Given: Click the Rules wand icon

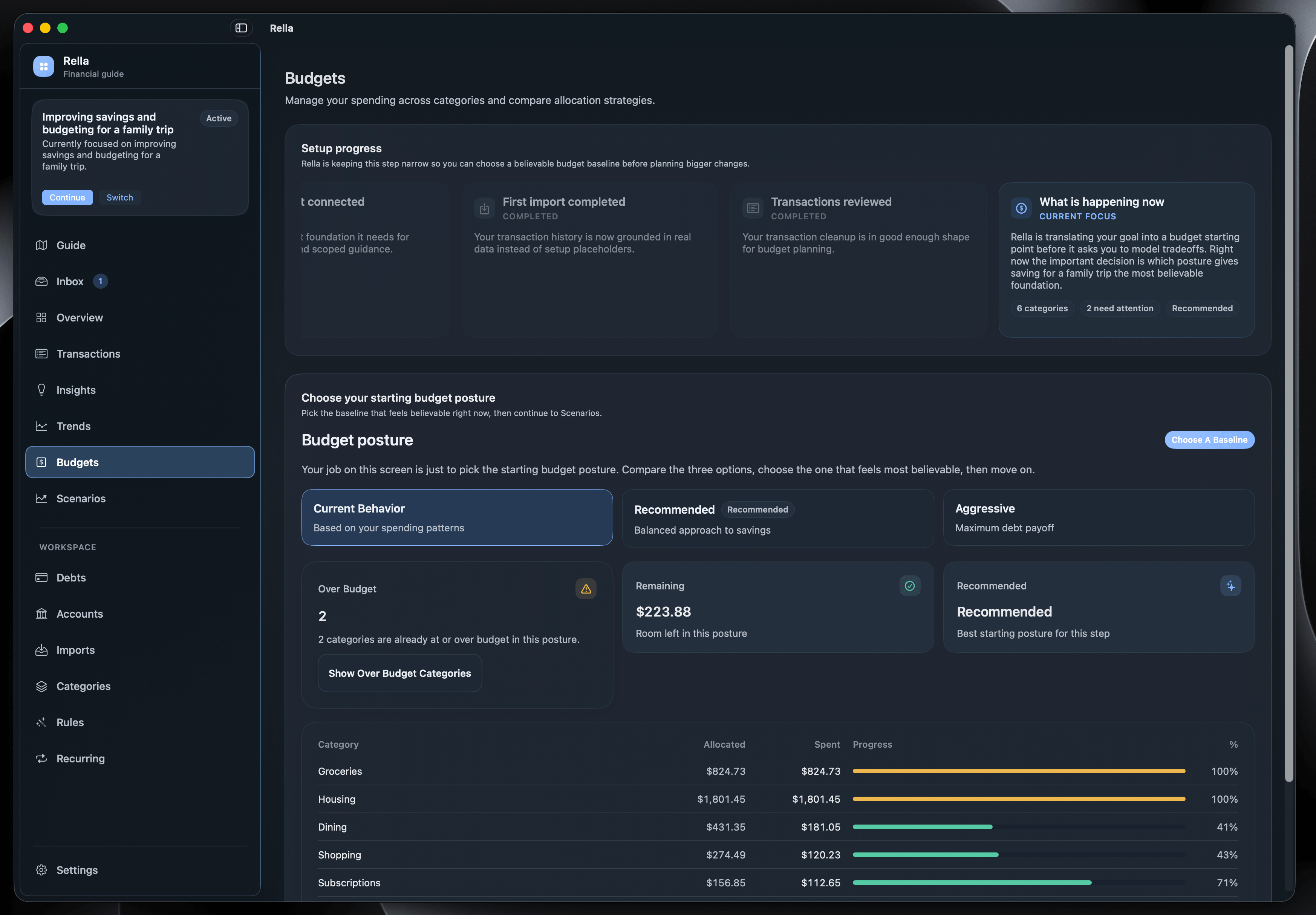Looking at the screenshot, I should point(41,722).
